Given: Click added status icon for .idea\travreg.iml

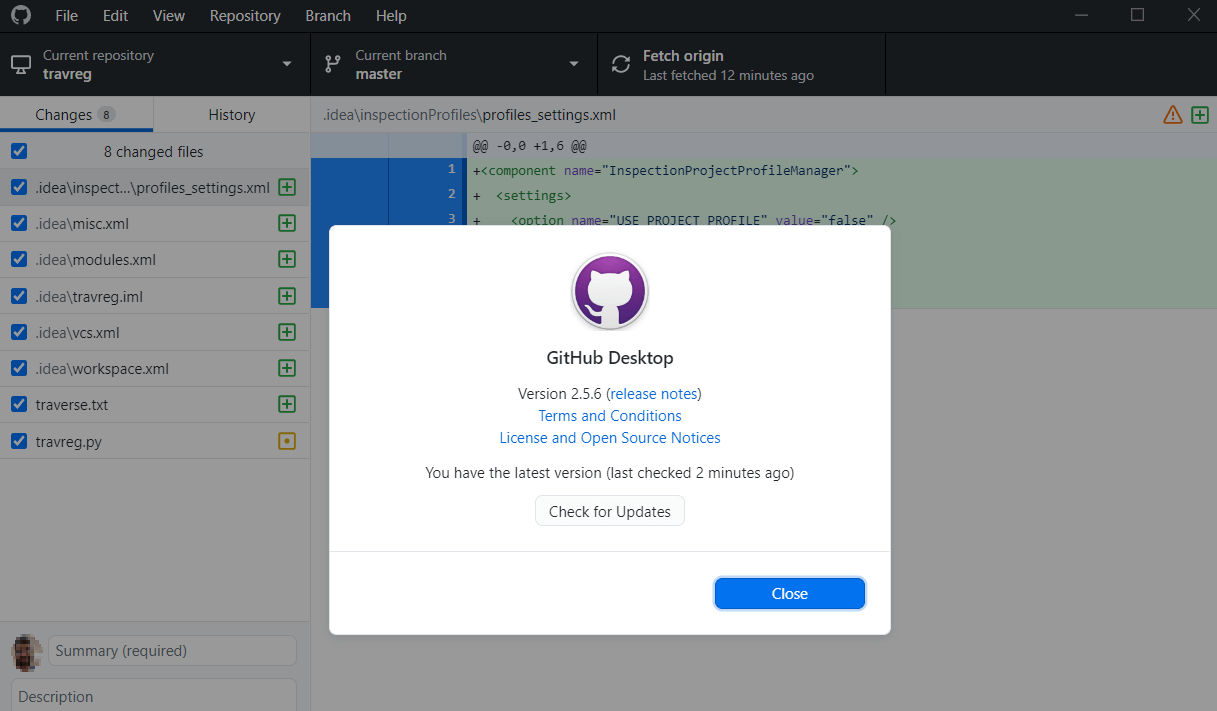Looking at the screenshot, I should (287, 296).
